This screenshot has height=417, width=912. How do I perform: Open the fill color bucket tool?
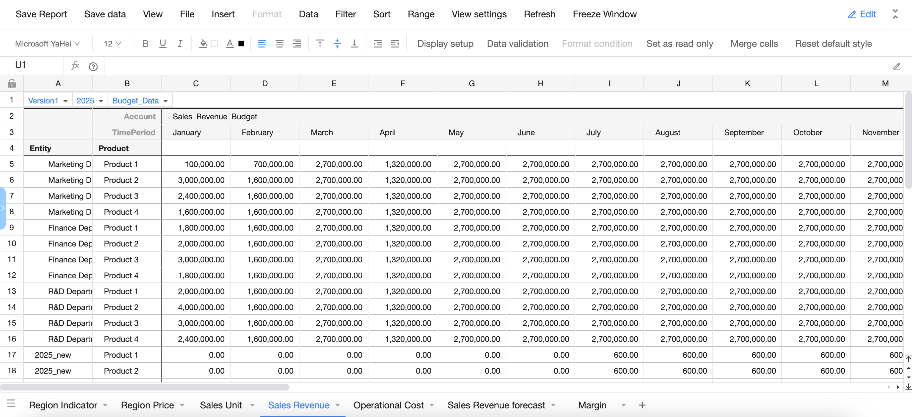(x=203, y=44)
